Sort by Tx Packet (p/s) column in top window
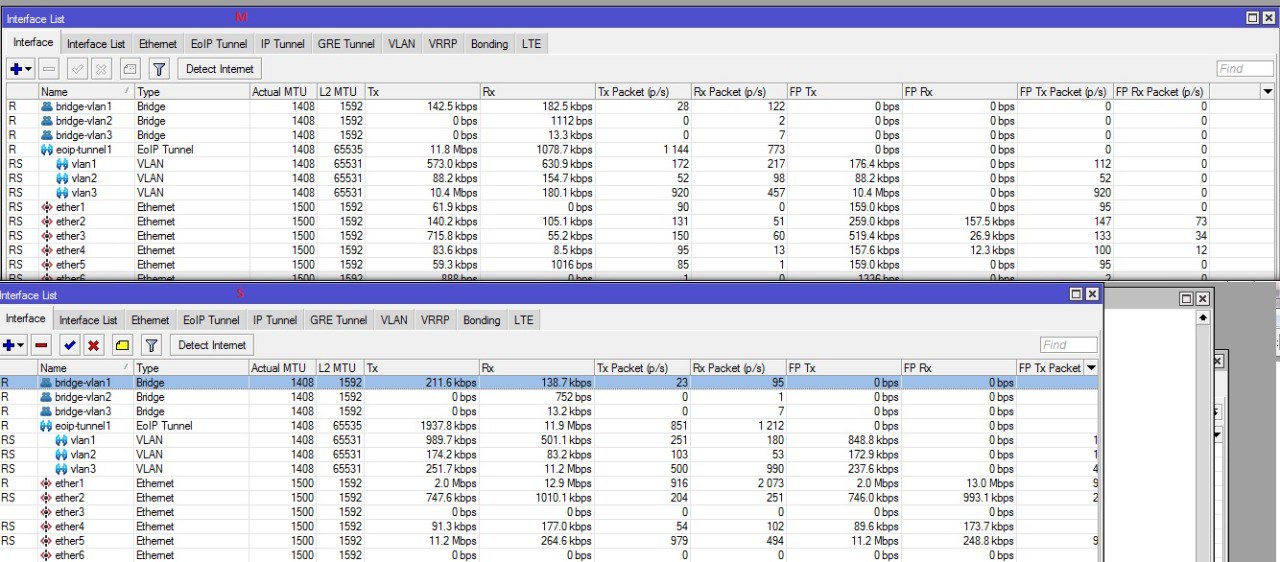This screenshot has height=562, width=1280. pyautogui.click(x=642, y=91)
